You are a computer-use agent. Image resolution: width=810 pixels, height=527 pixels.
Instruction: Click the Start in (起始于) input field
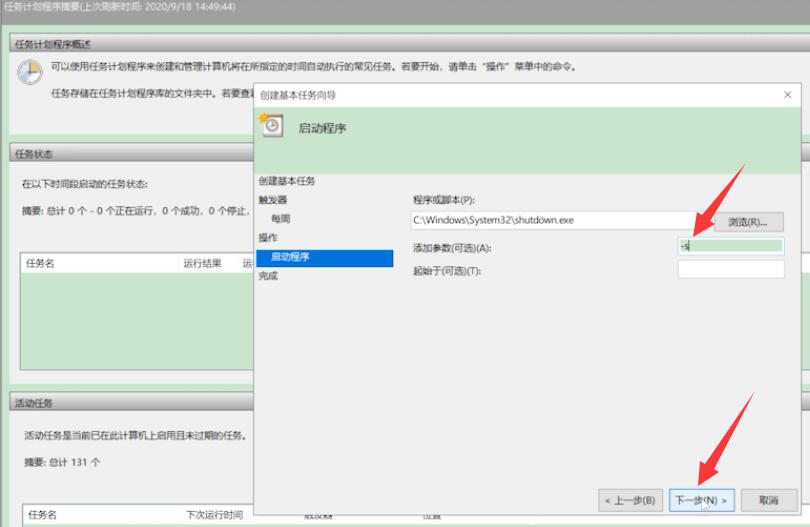(x=731, y=269)
